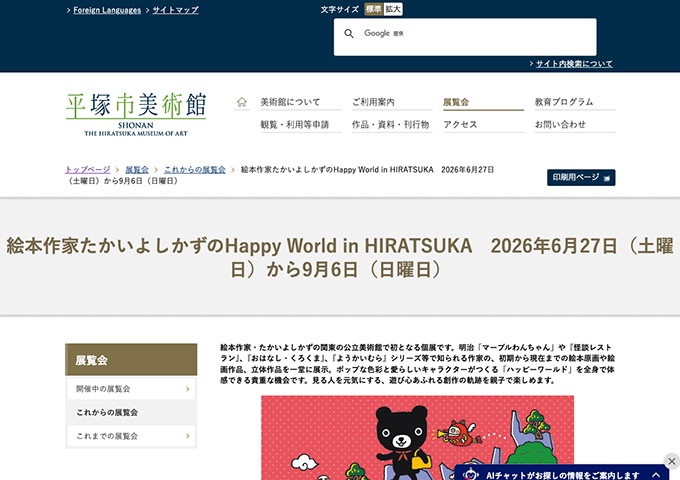Open the お問い合わせ menu item
Screen dimensions: 680x480
tap(575, 125)
